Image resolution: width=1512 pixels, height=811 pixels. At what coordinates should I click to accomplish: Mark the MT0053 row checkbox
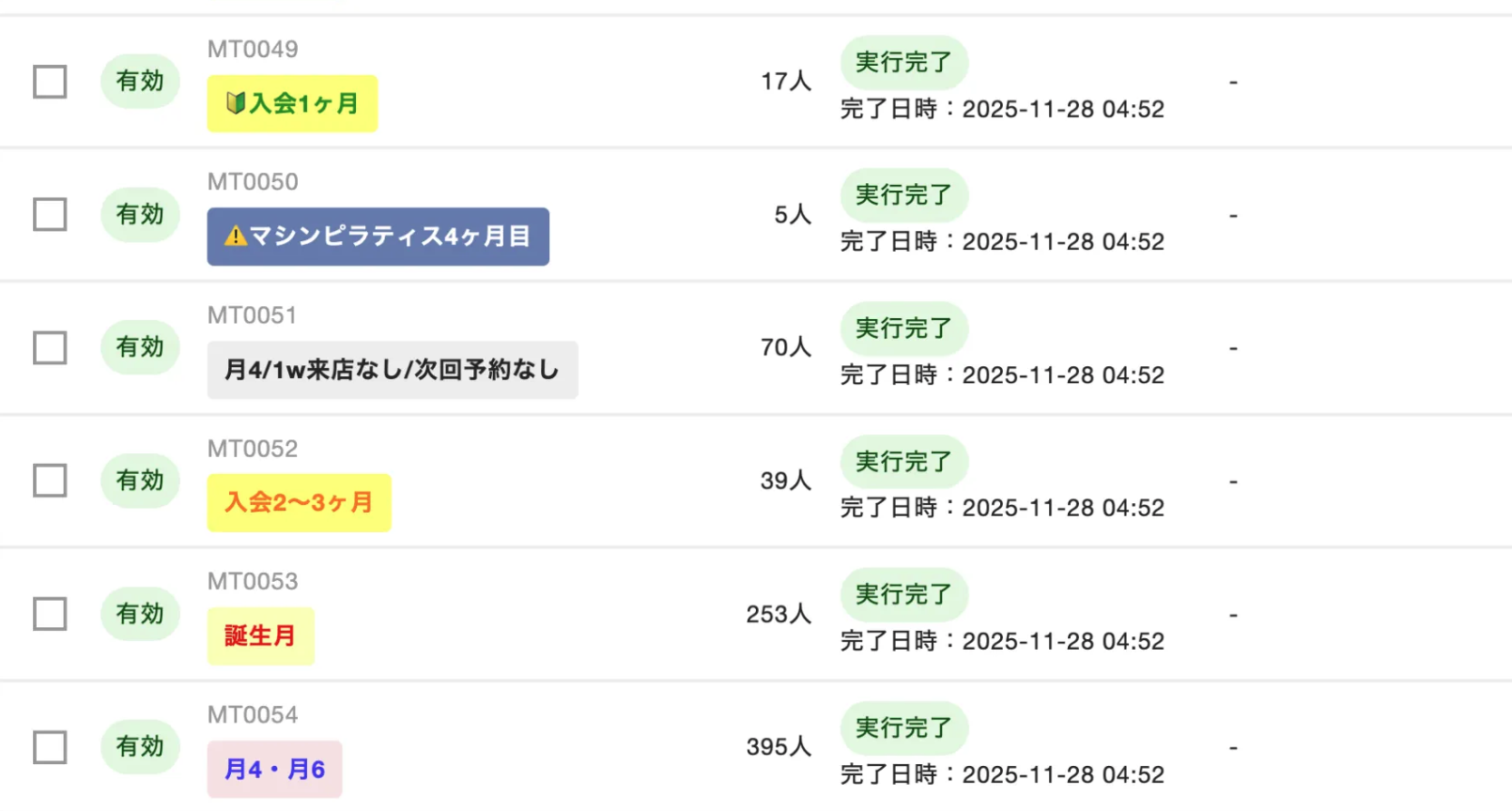50,614
